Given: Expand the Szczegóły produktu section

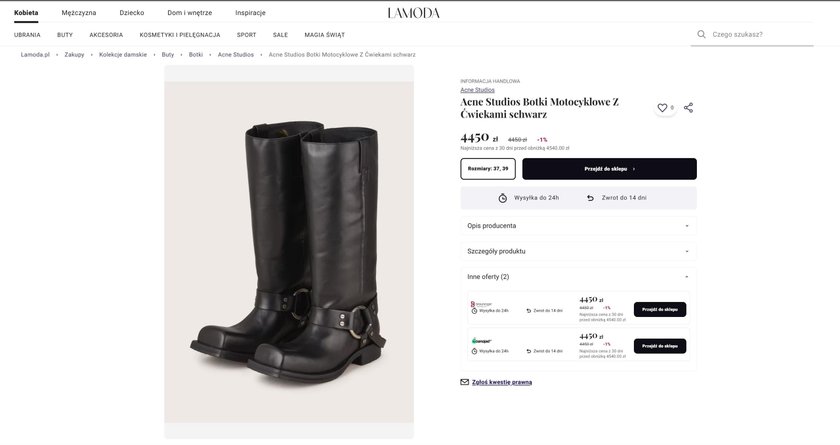Looking at the screenshot, I should point(578,251).
